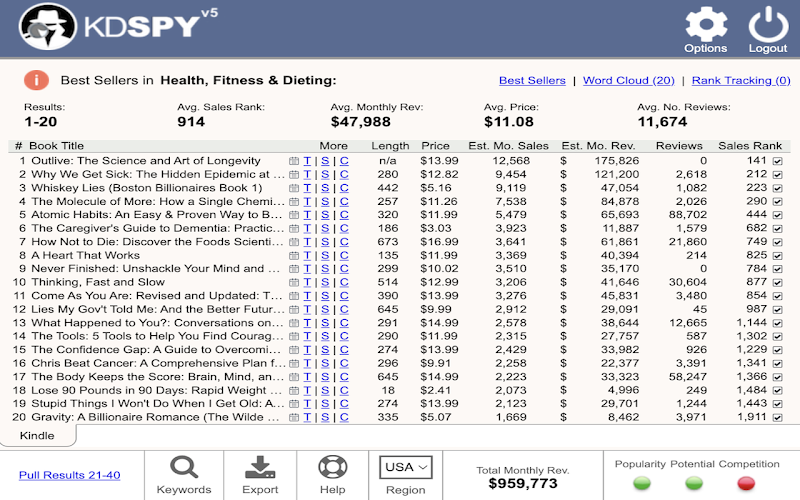Click calendar icon for What Happened to You row
Screen dimensions: 800x500
[294, 323]
